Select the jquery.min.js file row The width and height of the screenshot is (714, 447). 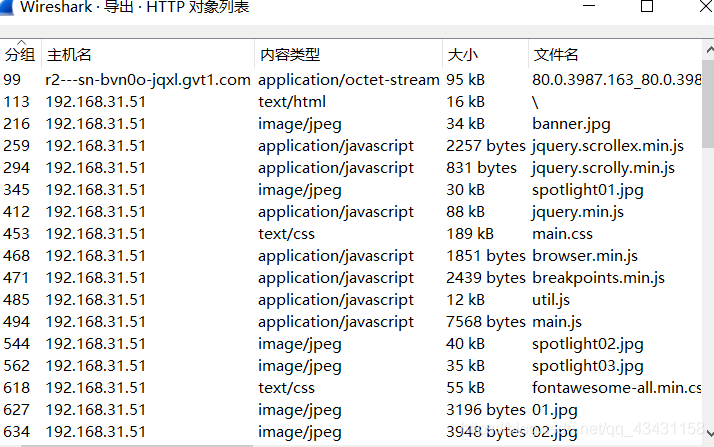[x=351, y=212]
